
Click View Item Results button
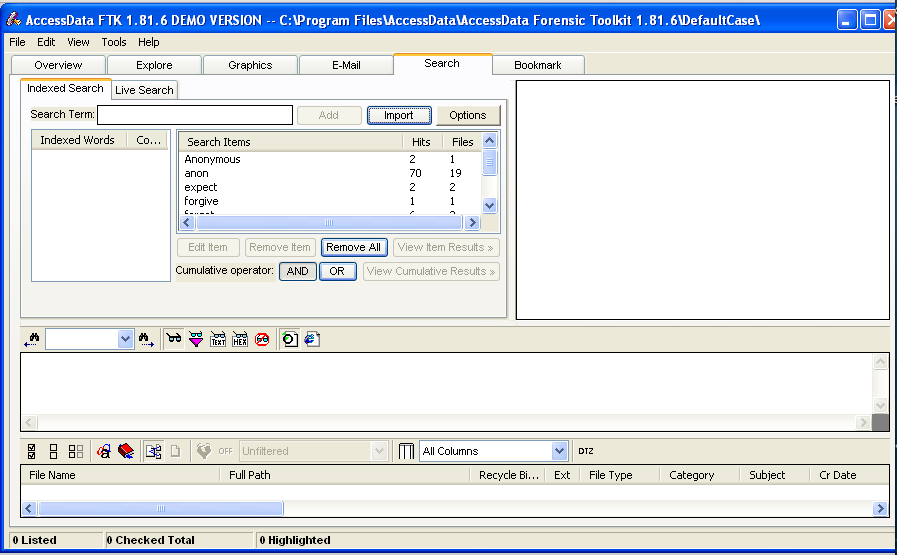[446, 247]
